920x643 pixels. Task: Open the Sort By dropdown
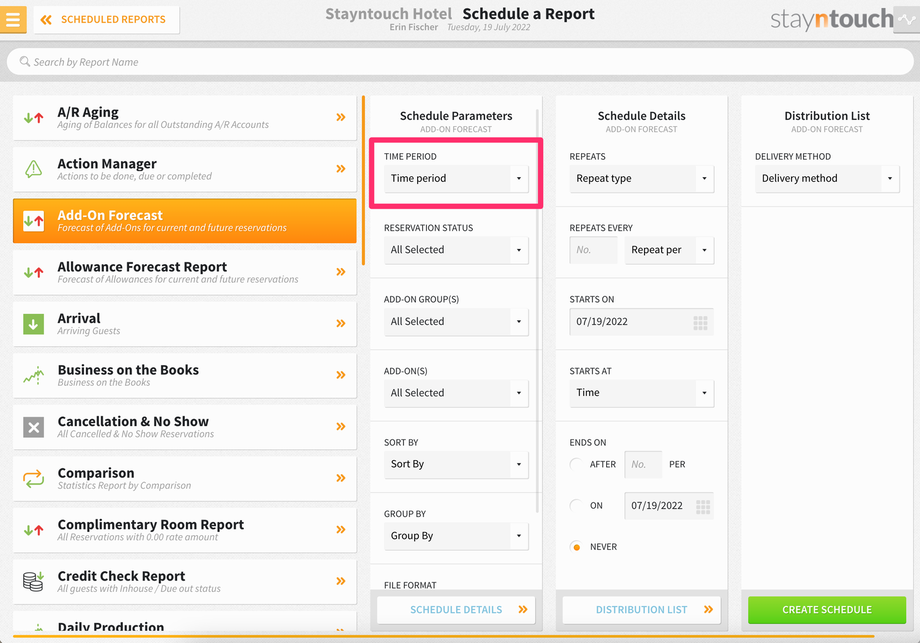[x=456, y=464]
